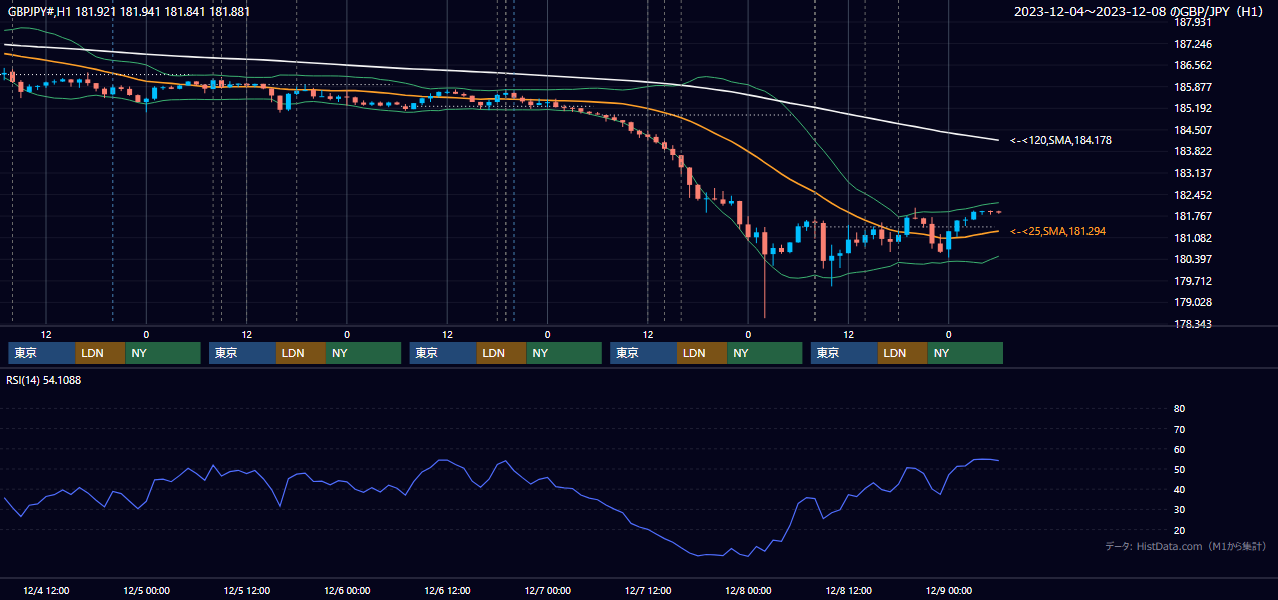Click the RSI scale value 60

click(1179, 449)
